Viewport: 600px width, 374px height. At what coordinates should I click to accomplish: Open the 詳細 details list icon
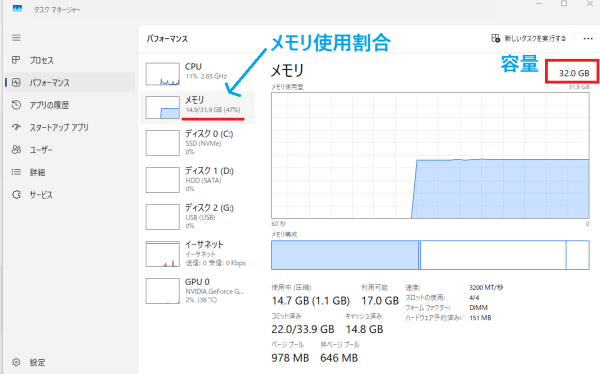[x=16, y=172]
